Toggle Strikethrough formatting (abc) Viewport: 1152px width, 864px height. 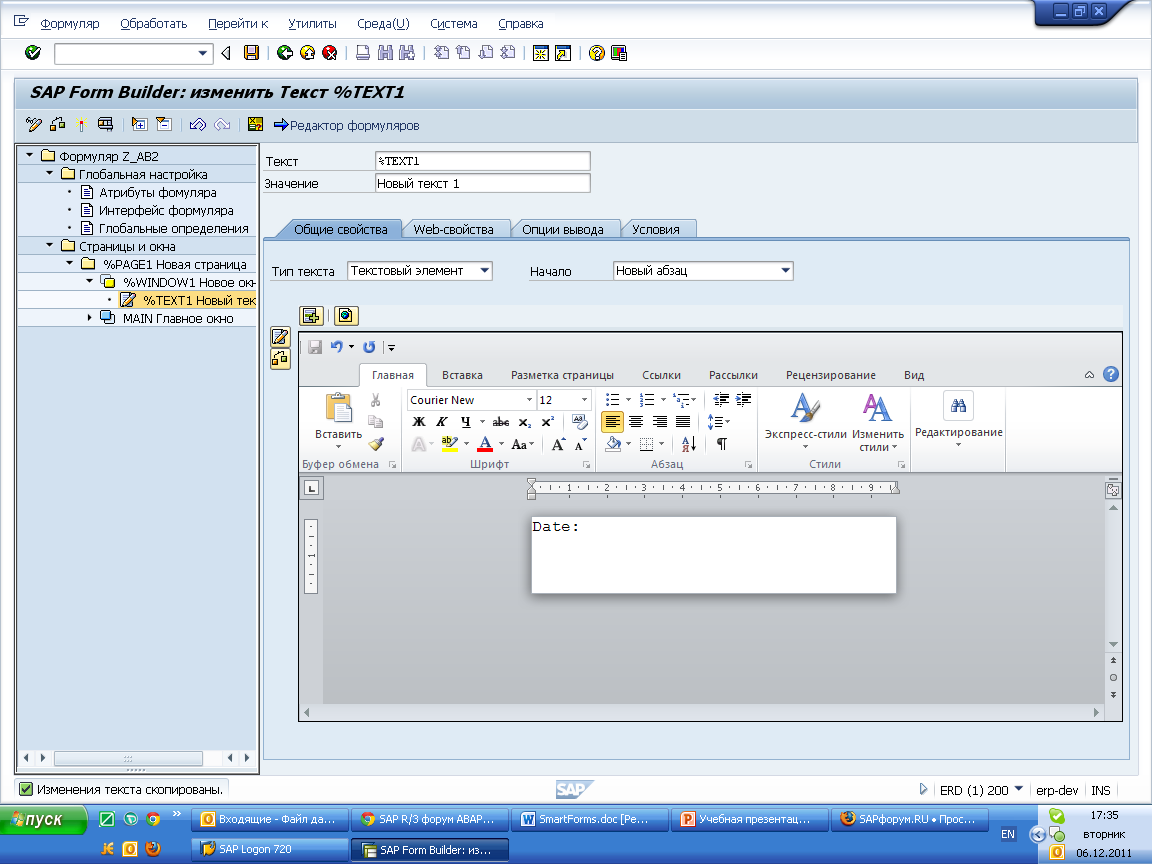(x=501, y=422)
